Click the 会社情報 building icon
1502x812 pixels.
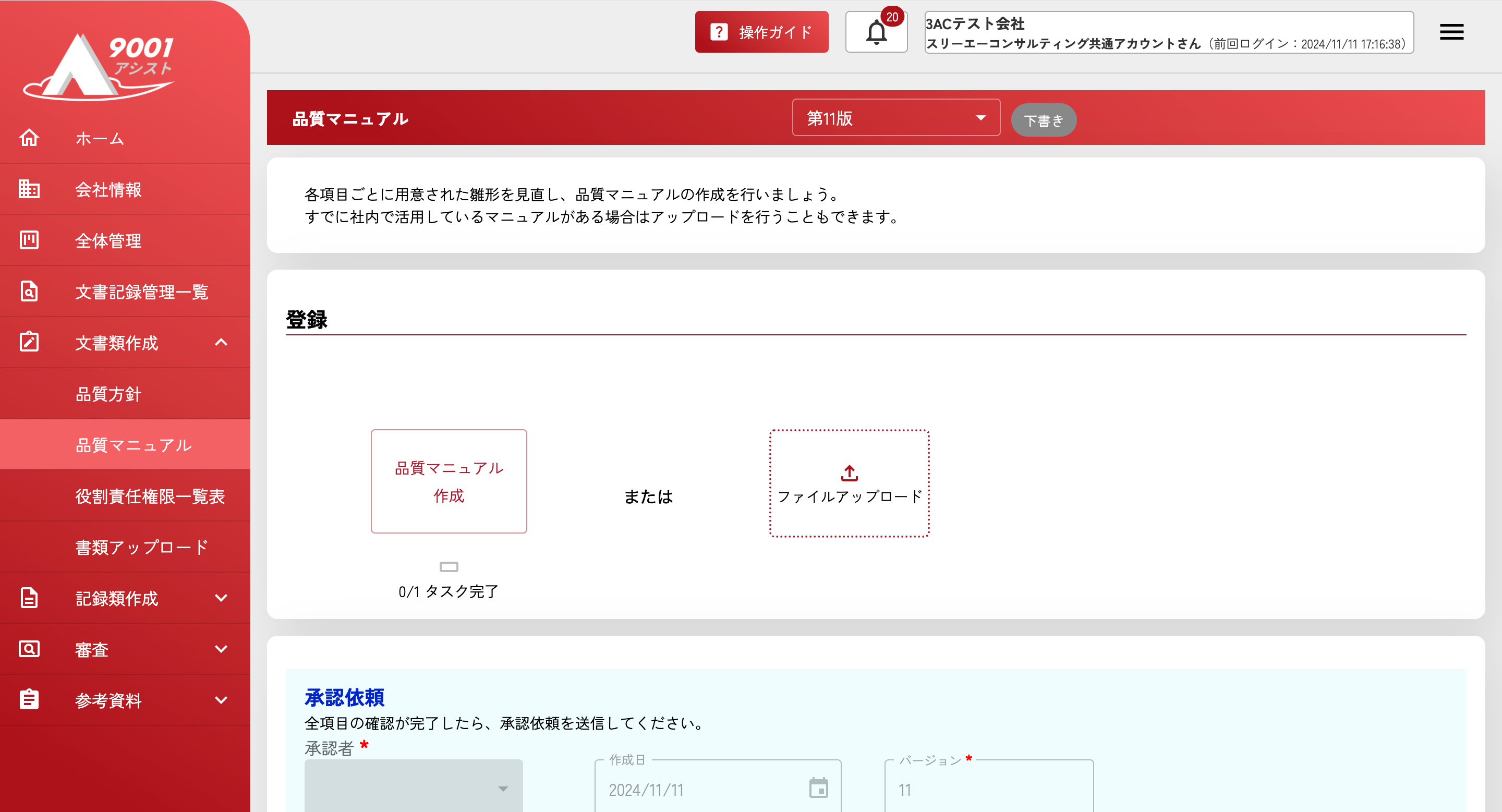[x=29, y=189]
